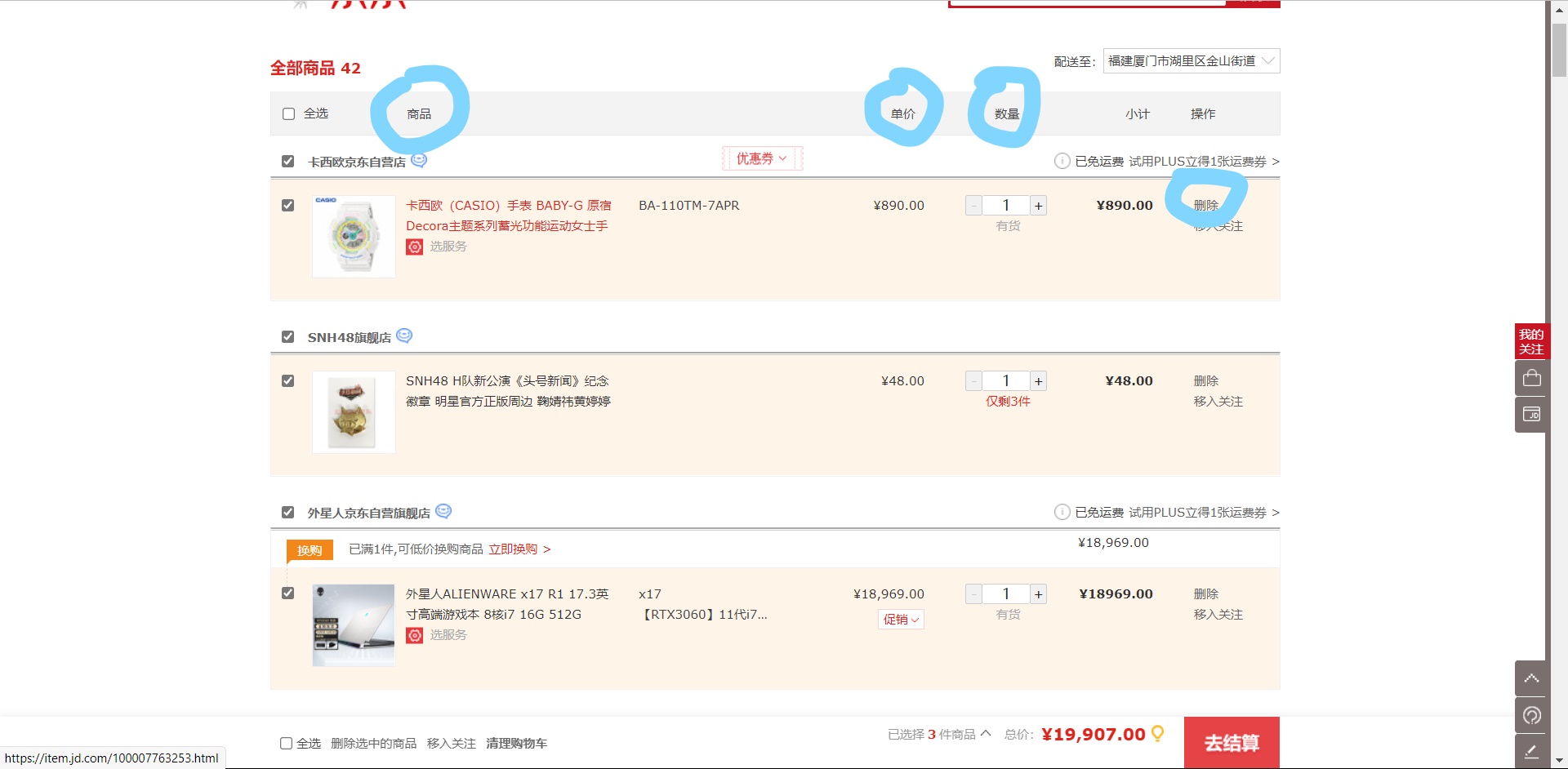1568x769 pixels.
Task: Open chat icon for SNH48旗舰店
Action: tap(404, 336)
